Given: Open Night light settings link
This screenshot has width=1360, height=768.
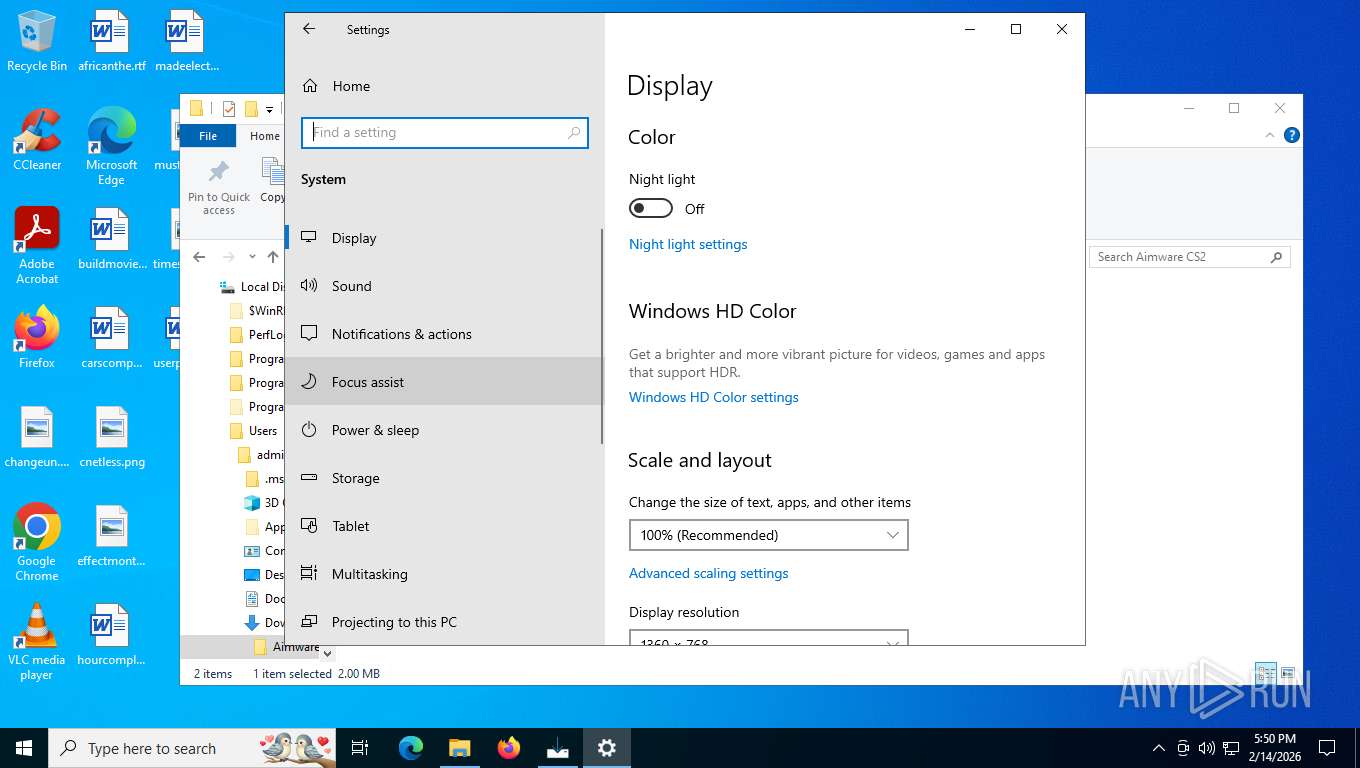Looking at the screenshot, I should (x=688, y=244).
